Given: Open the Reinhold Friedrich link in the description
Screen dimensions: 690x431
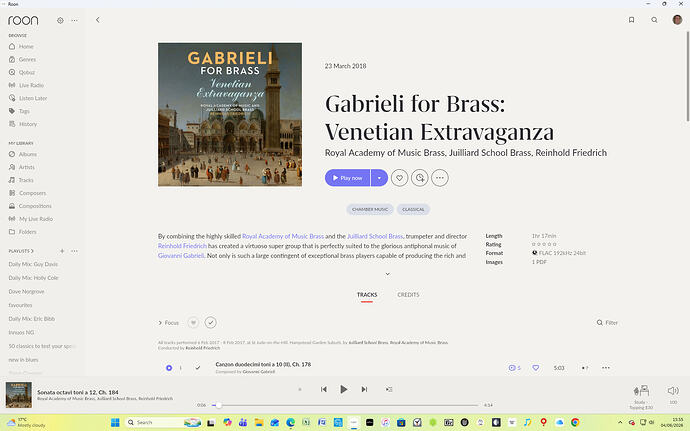Looking at the screenshot, I should tap(182, 246).
